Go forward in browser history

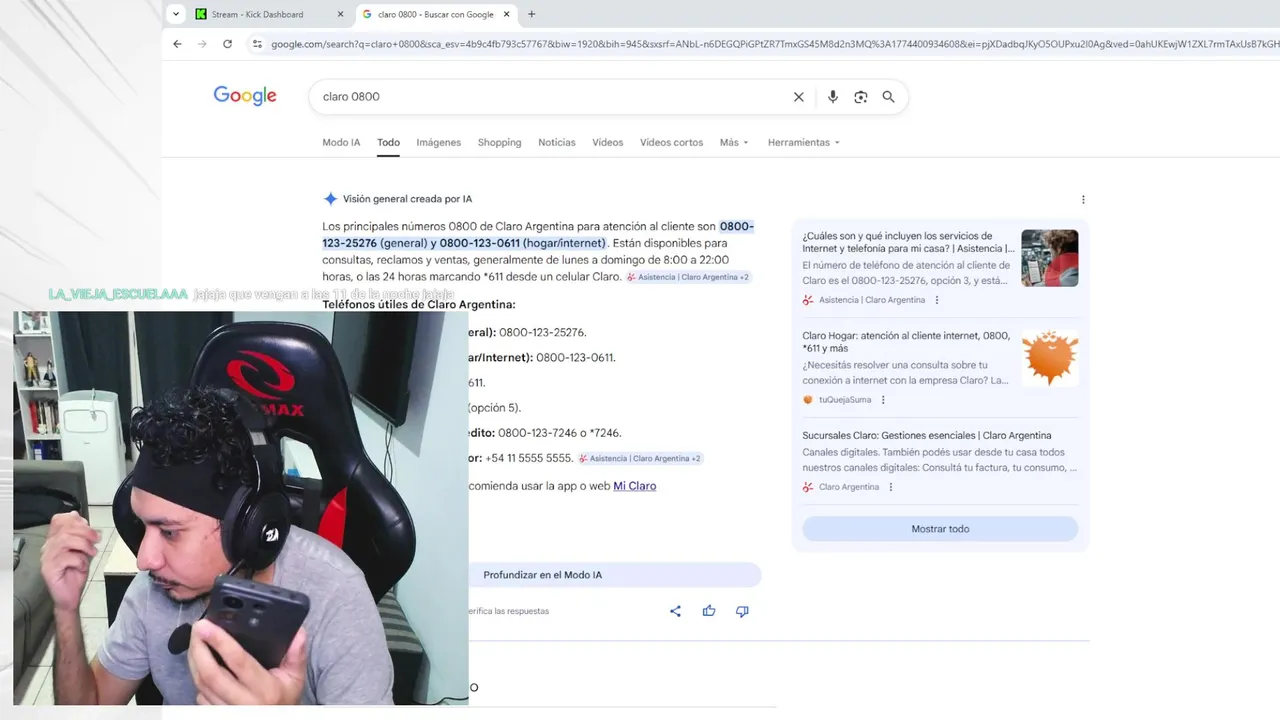[202, 44]
